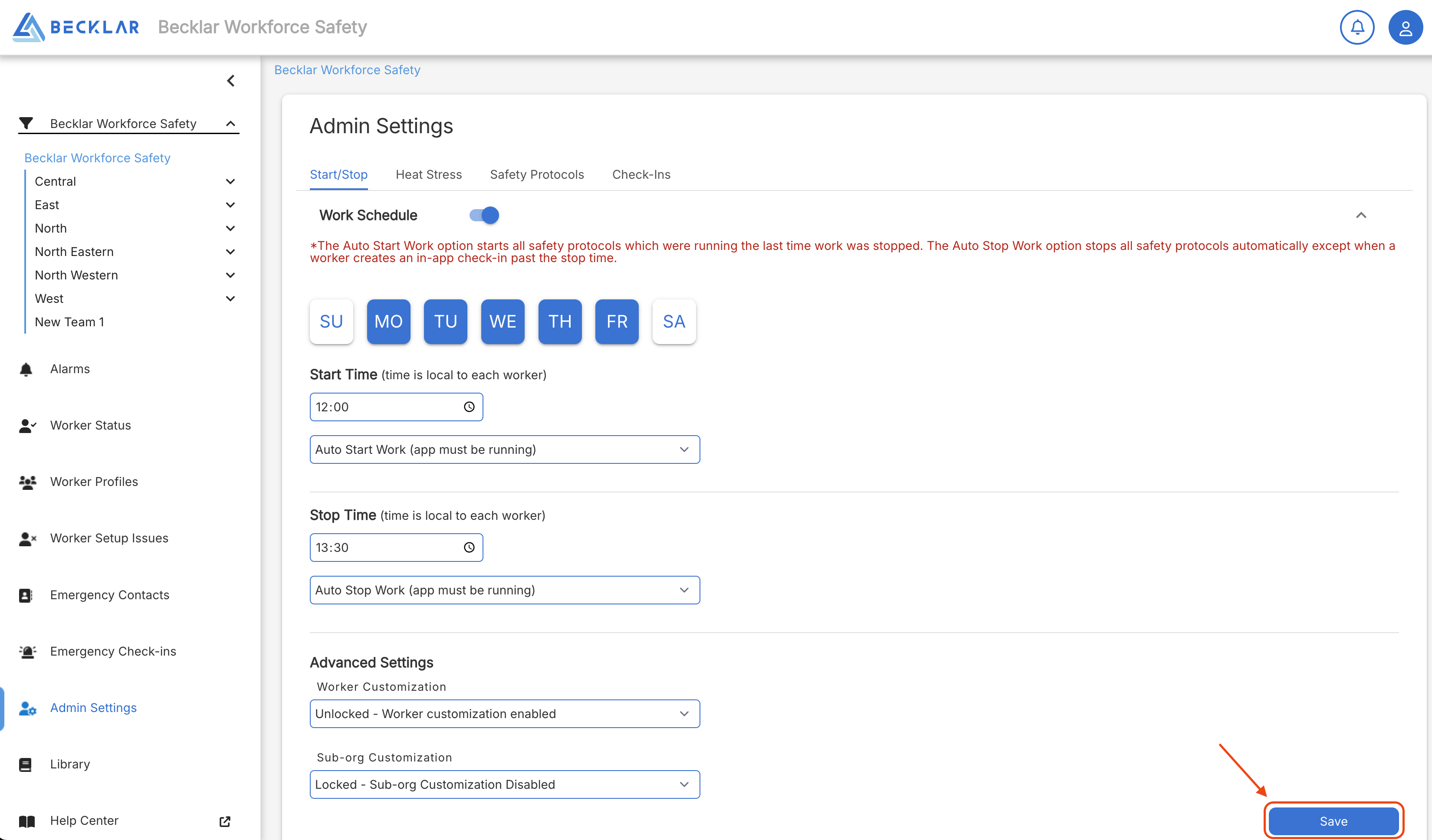
Task: Open Emergency Contacts in the sidebar
Action: pos(110,595)
